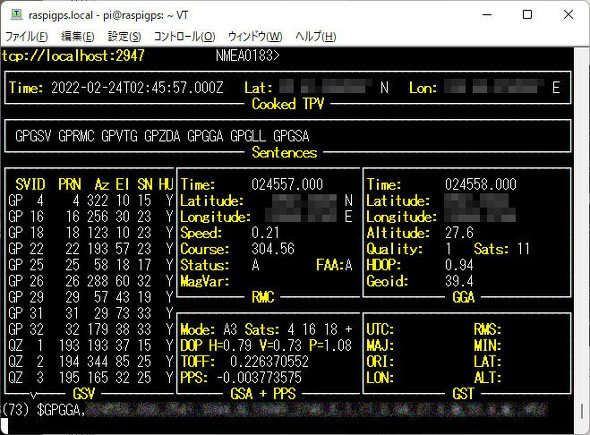Open the 編集(E) menu

click(x=78, y=37)
